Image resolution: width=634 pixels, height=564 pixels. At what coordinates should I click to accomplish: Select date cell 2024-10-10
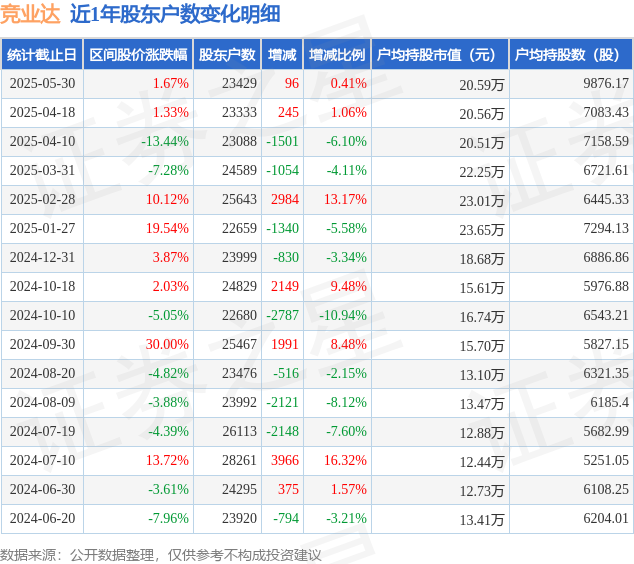pos(42,315)
